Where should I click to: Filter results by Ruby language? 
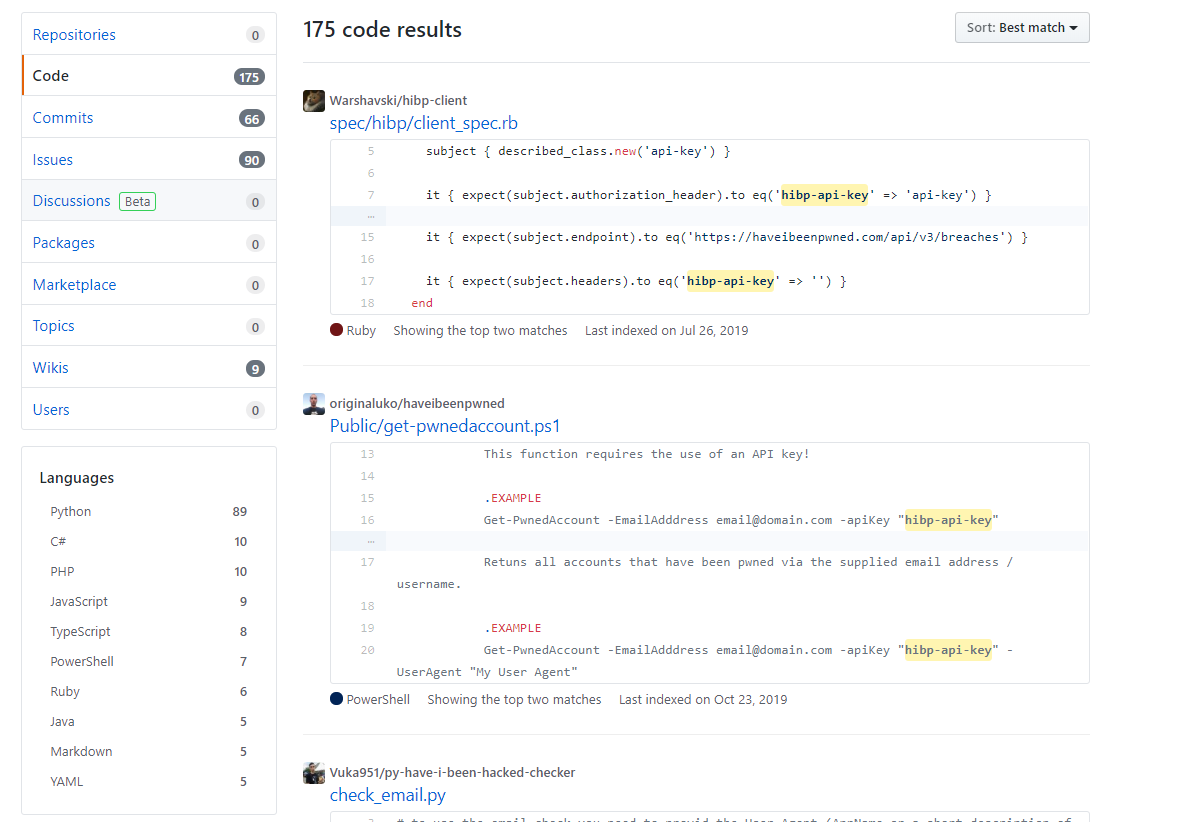point(149,692)
